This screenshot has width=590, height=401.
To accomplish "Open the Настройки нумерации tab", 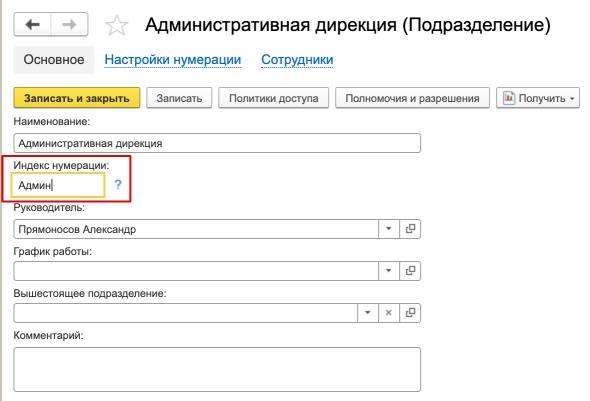I will click(173, 59).
